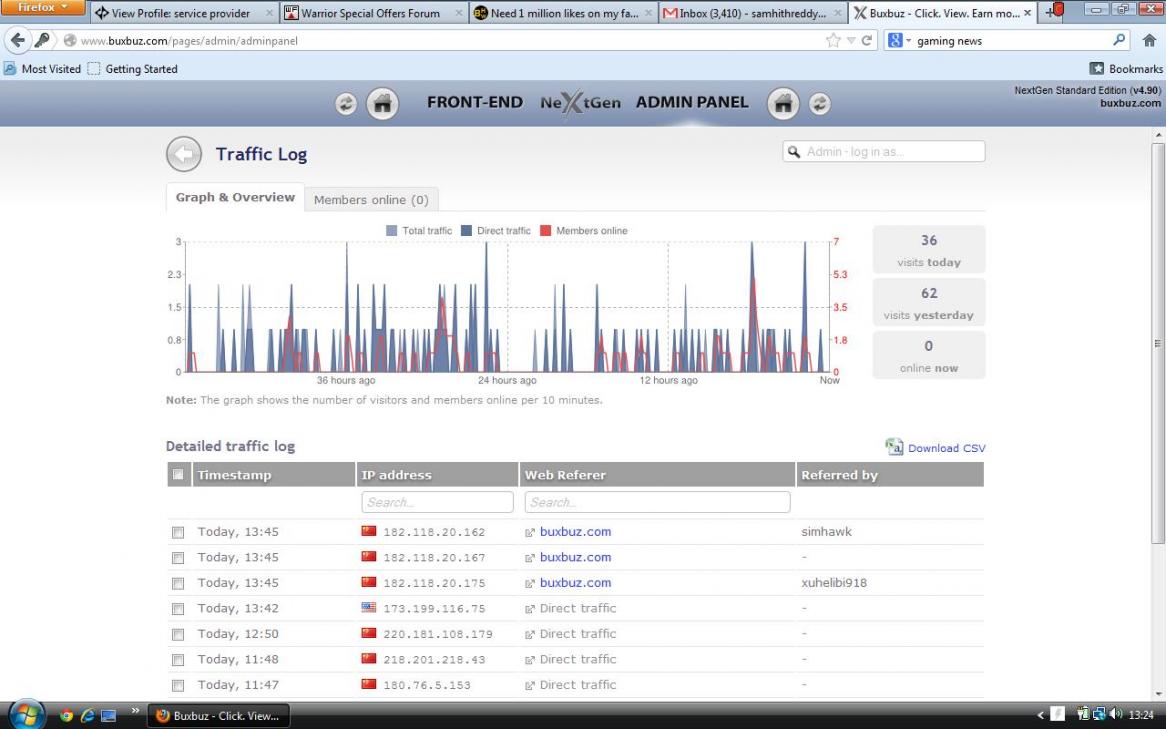Viewport: 1166px width, 729px height.
Task: Go to the Firefox home page icon
Action: (1149, 40)
